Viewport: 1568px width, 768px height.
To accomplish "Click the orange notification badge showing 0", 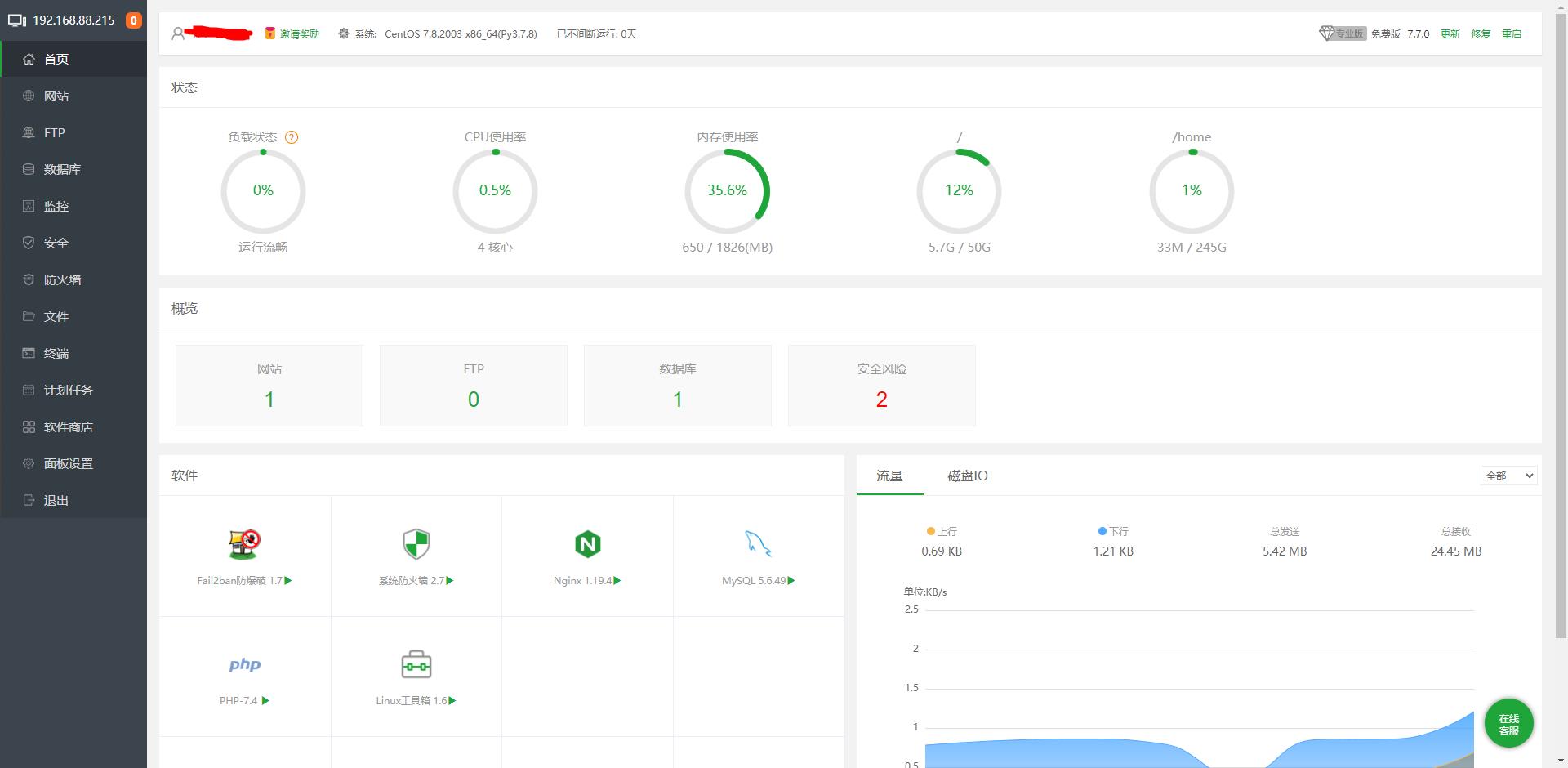I will coord(133,20).
